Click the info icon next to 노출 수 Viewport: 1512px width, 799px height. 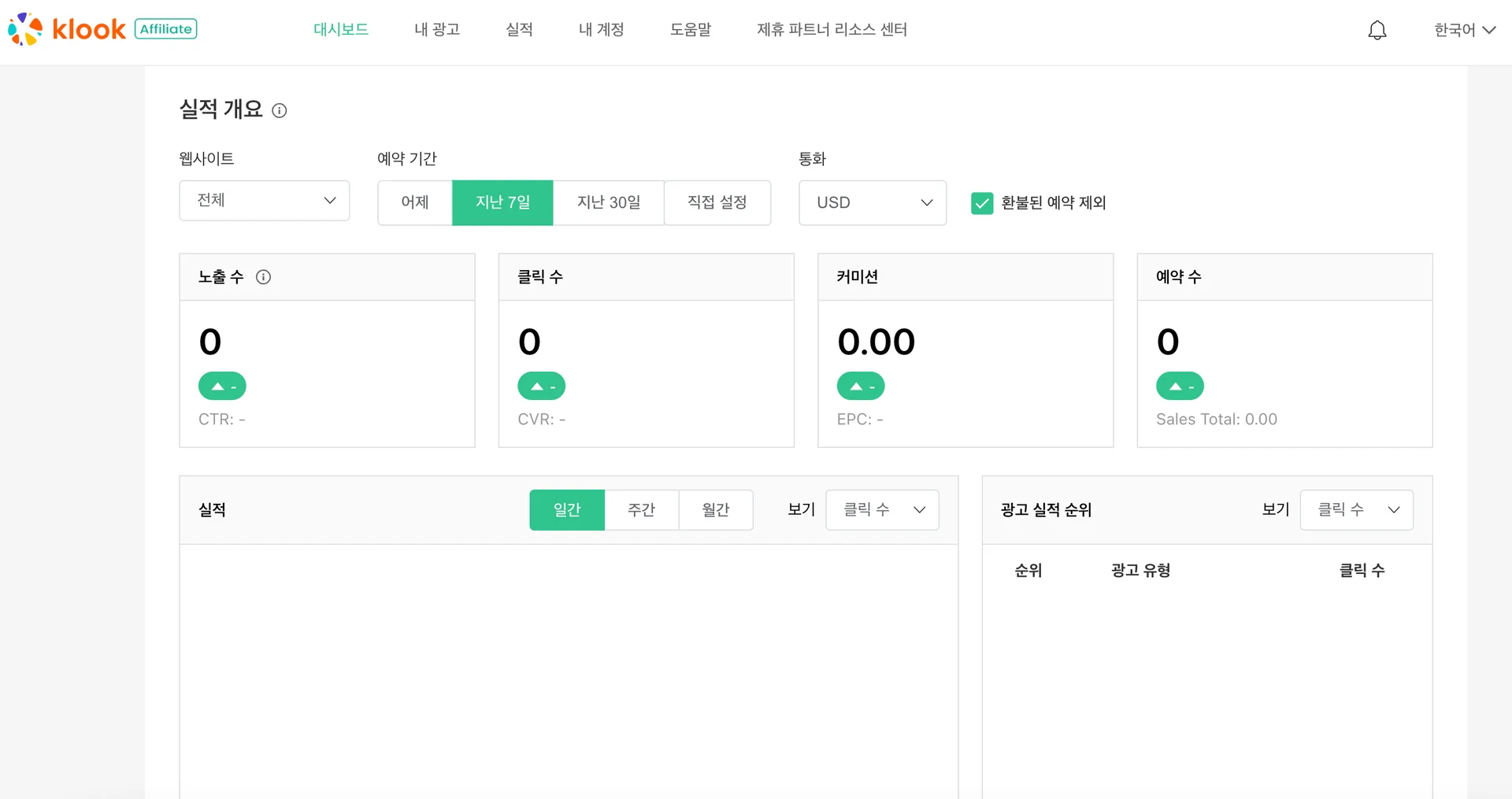pos(264,277)
